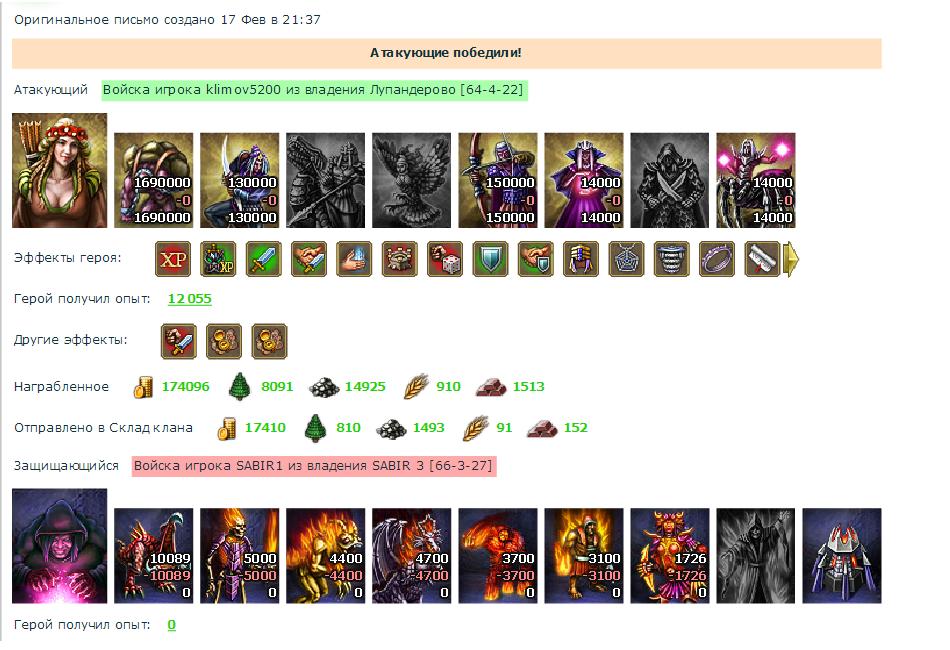Open the attacker heroine portrait

click(x=59, y=170)
